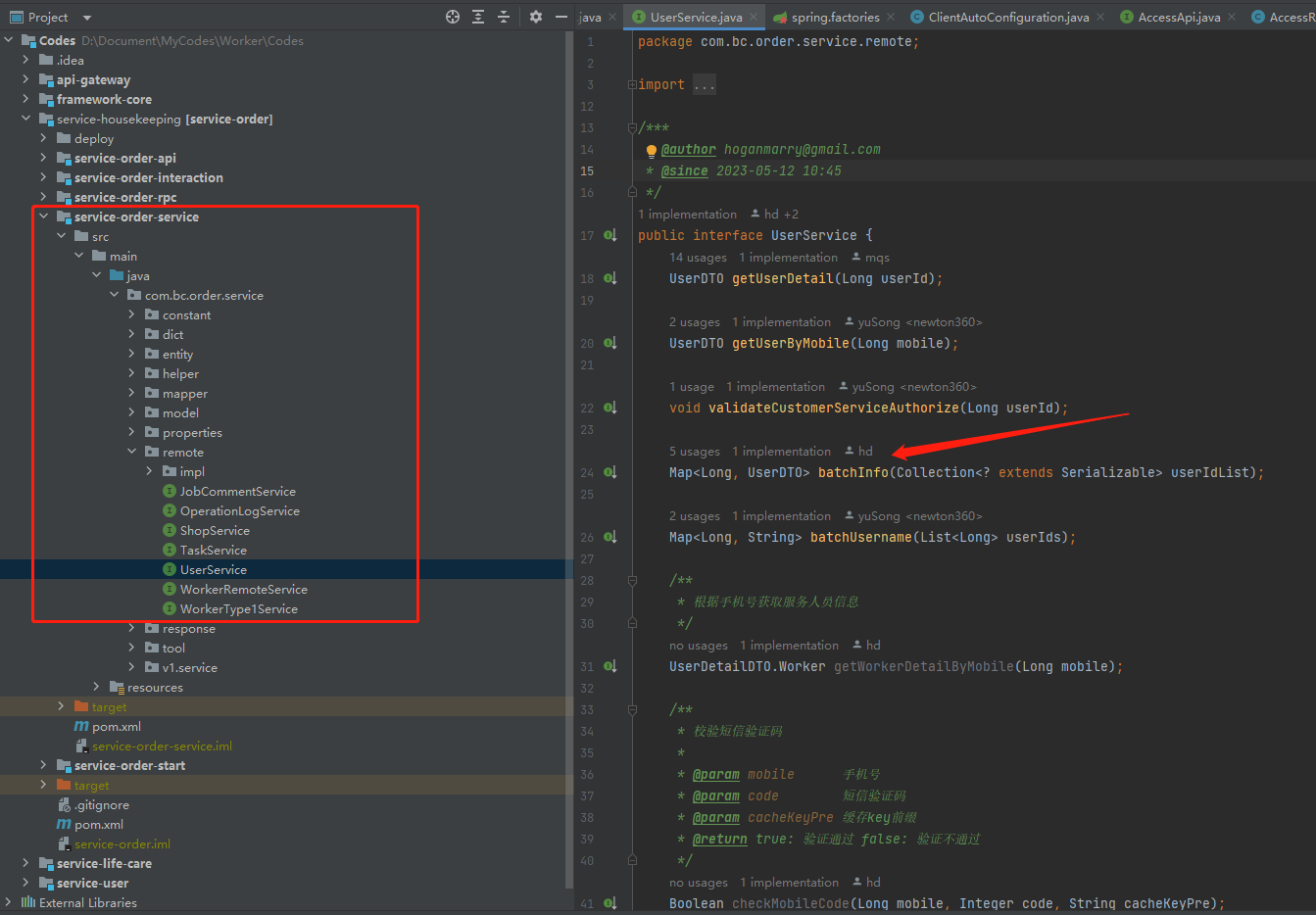Image resolution: width=1316 pixels, height=915 pixels.
Task: Fold the class Javadoc comment
Action: coord(632,128)
